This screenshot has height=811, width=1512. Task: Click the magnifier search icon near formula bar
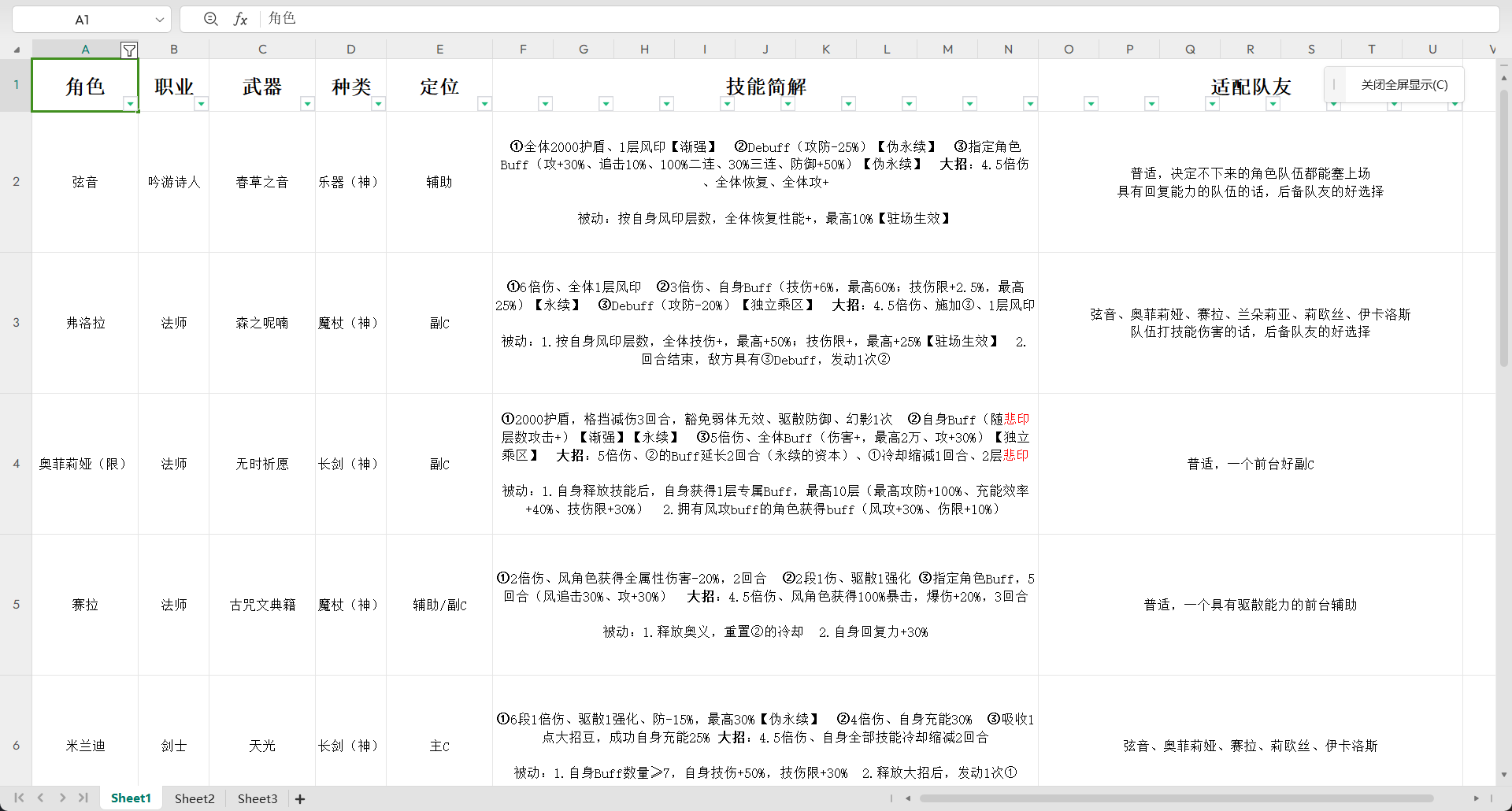pyautogui.click(x=210, y=19)
